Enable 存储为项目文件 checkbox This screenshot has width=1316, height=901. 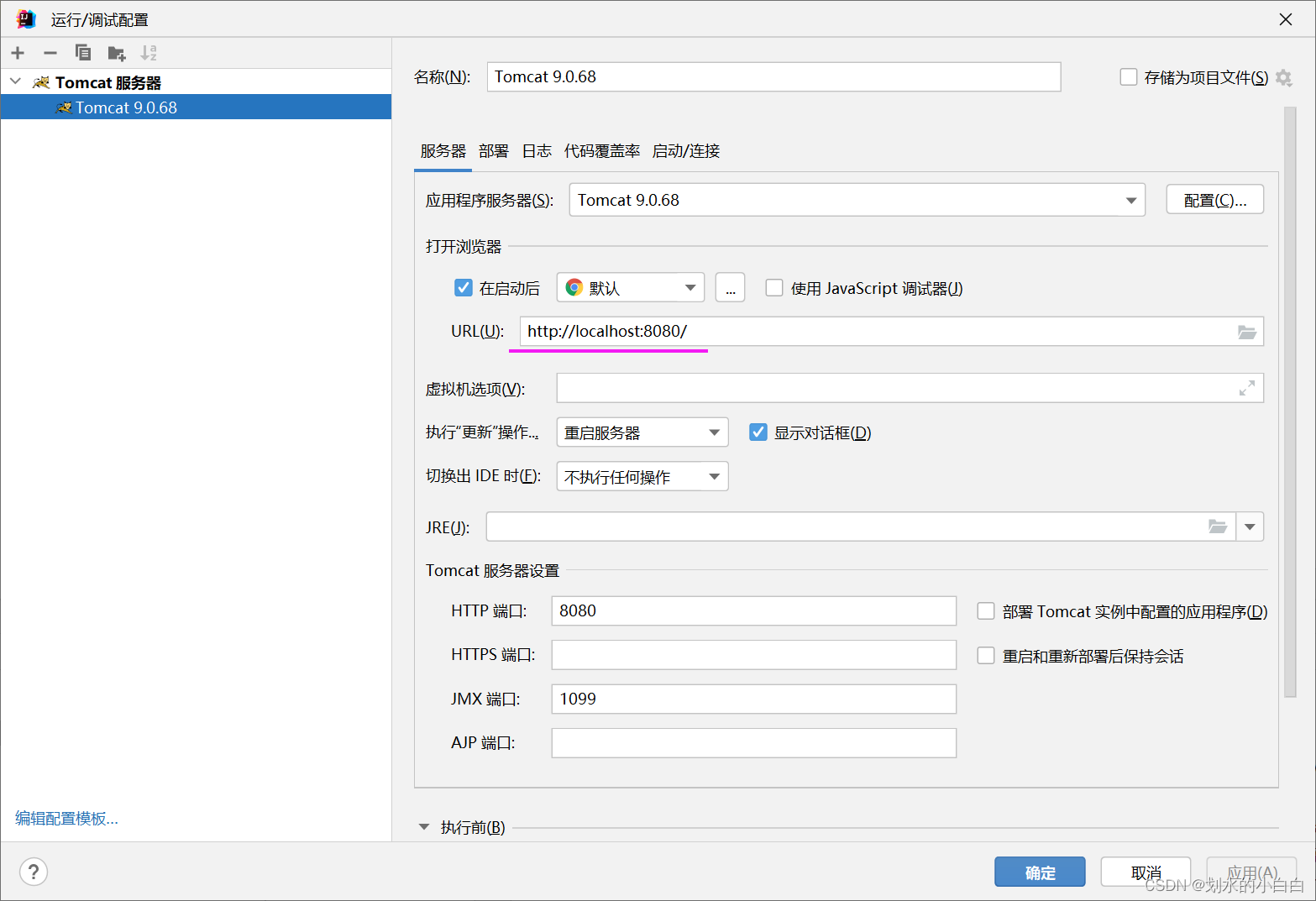coord(1129,77)
